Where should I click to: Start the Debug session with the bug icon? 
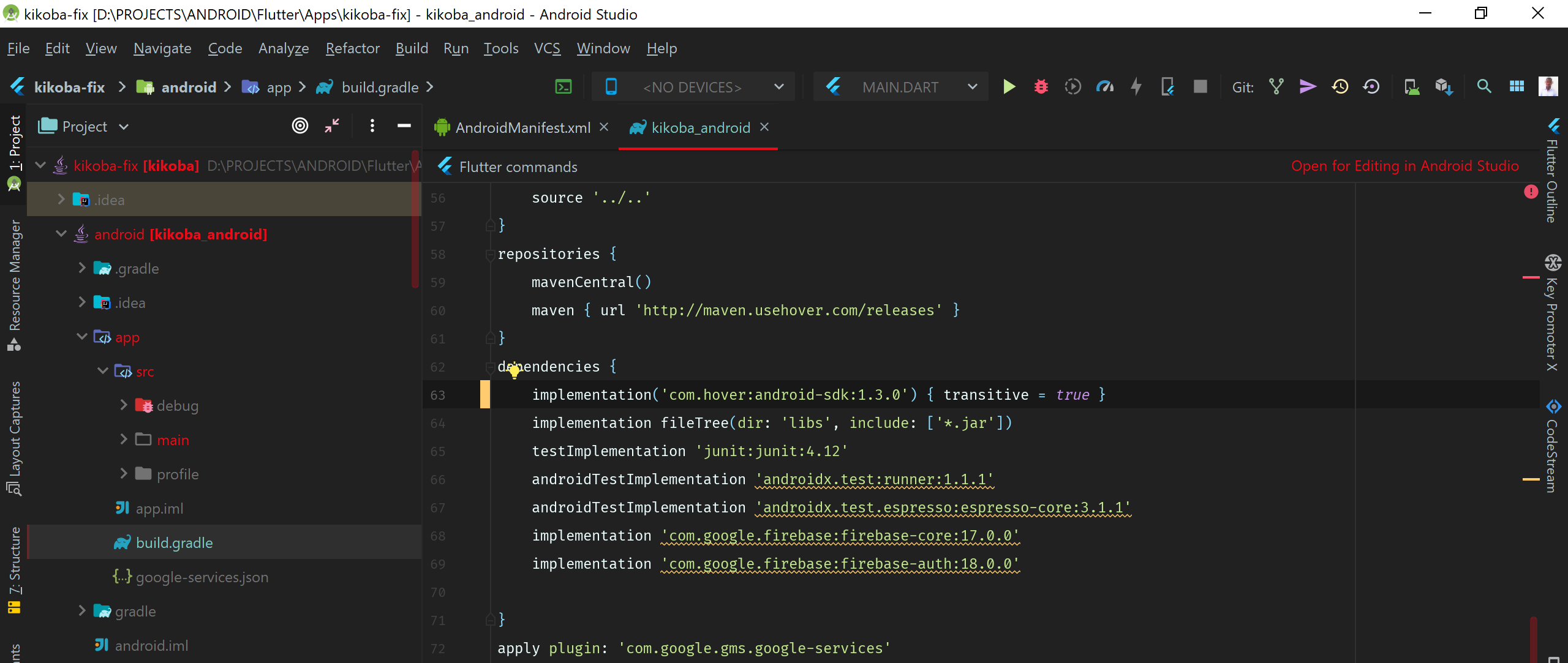pyautogui.click(x=1041, y=87)
